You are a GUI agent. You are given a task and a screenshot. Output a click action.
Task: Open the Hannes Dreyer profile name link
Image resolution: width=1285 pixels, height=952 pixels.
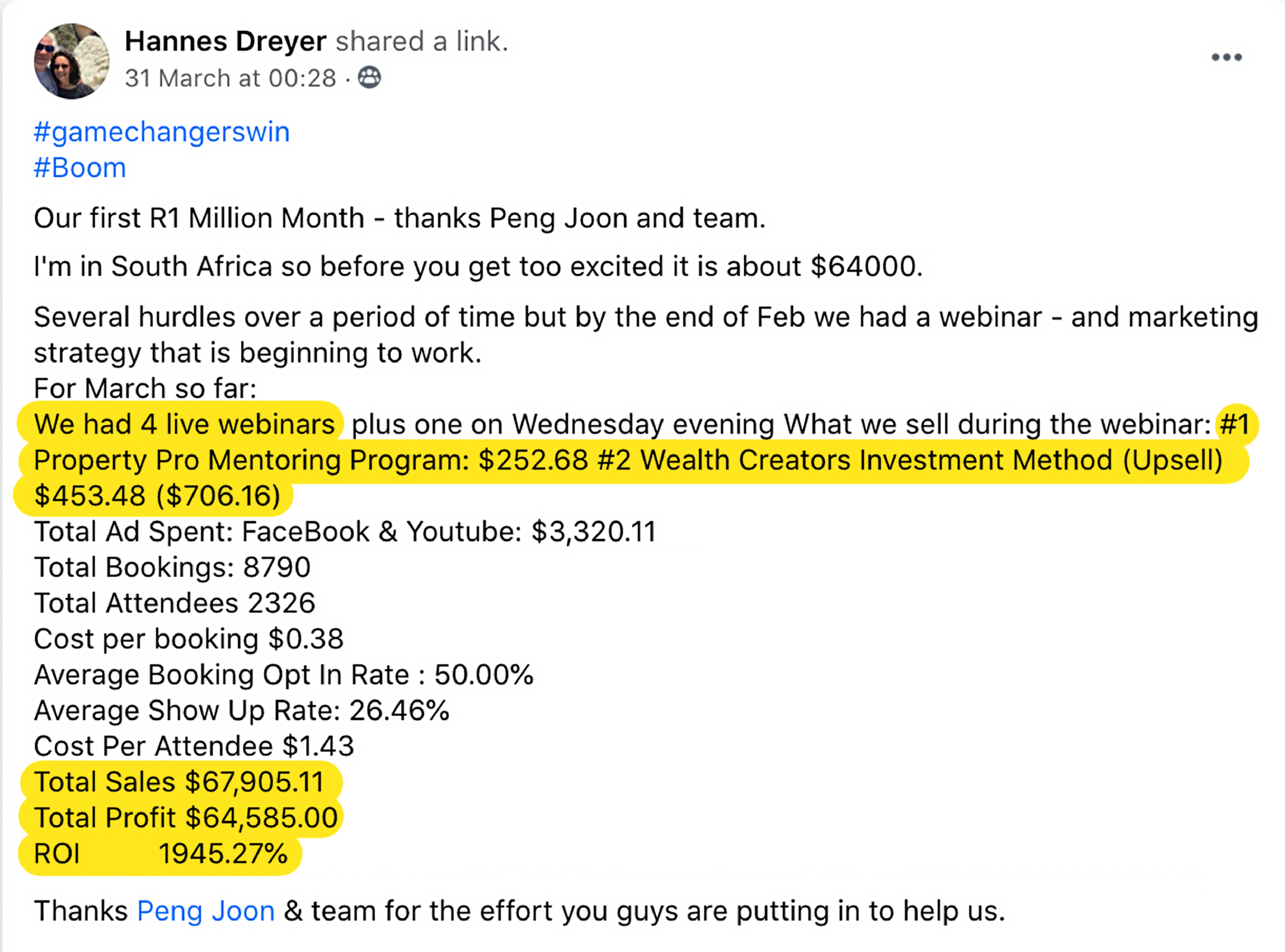tap(225, 42)
